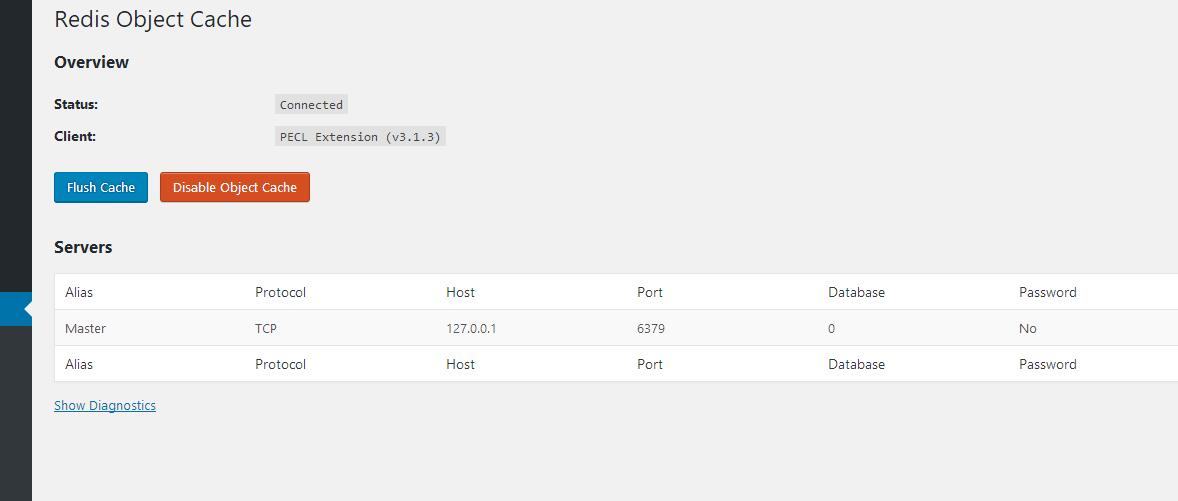Select the TCP protocol cell
Image resolution: width=1178 pixels, height=501 pixels.
click(x=267, y=328)
